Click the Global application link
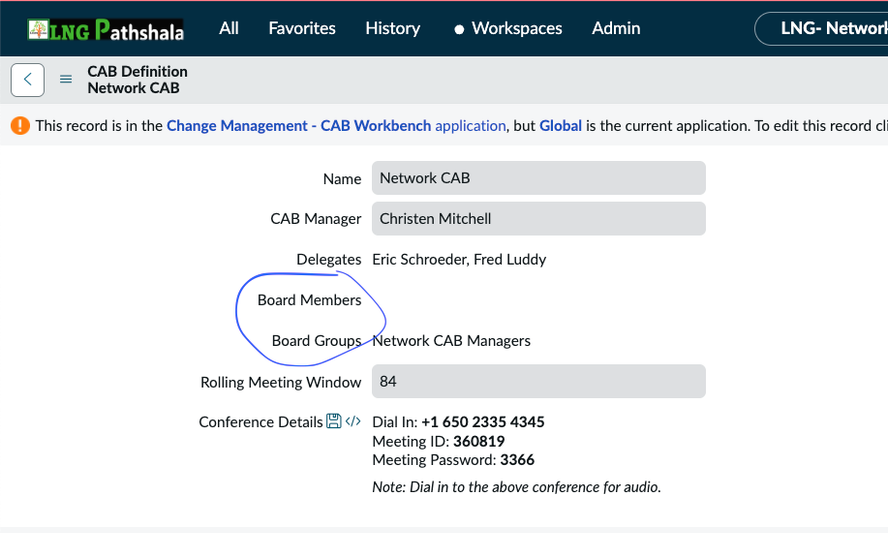This screenshot has width=888, height=533. click(x=560, y=126)
